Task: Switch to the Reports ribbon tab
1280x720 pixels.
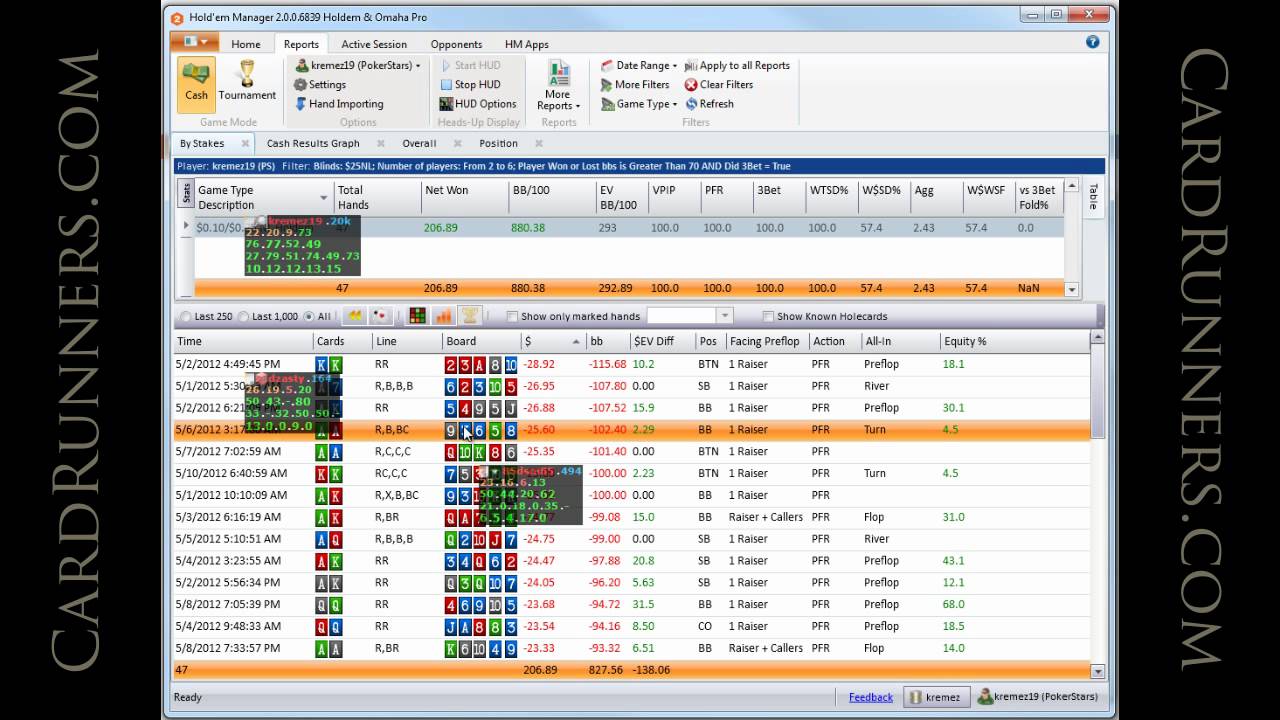Action: (x=301, y=44)
